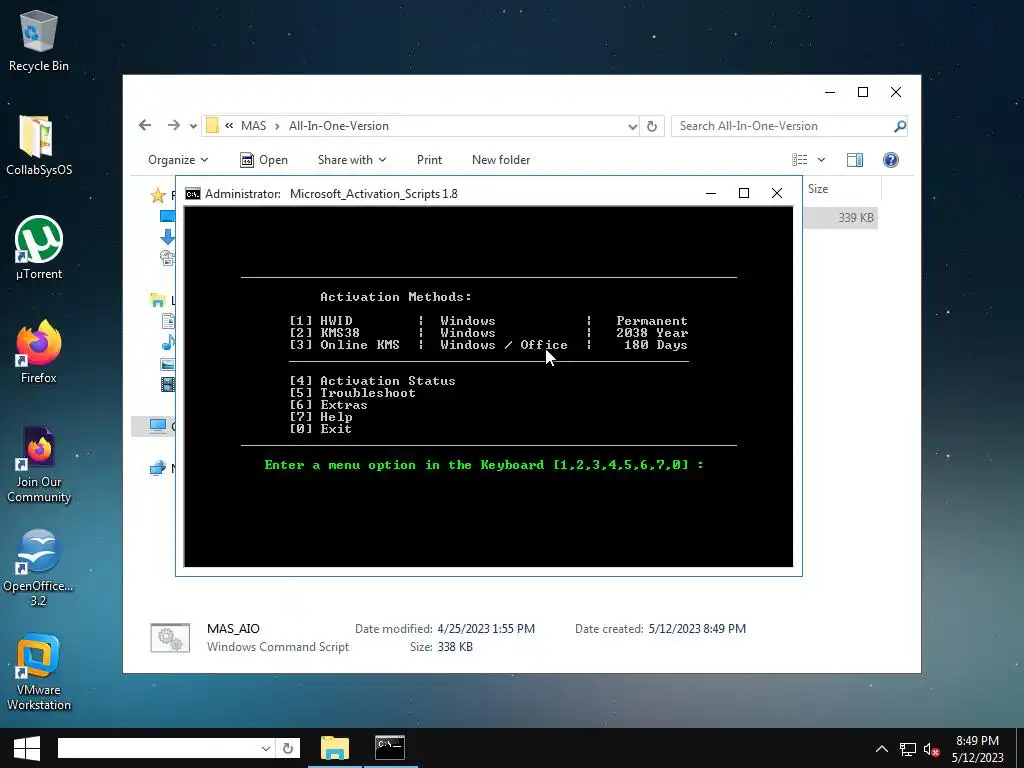This screenshot has height=768, width=1024.
Task: Open the Share with menu
Action: [x=352, y=160]
